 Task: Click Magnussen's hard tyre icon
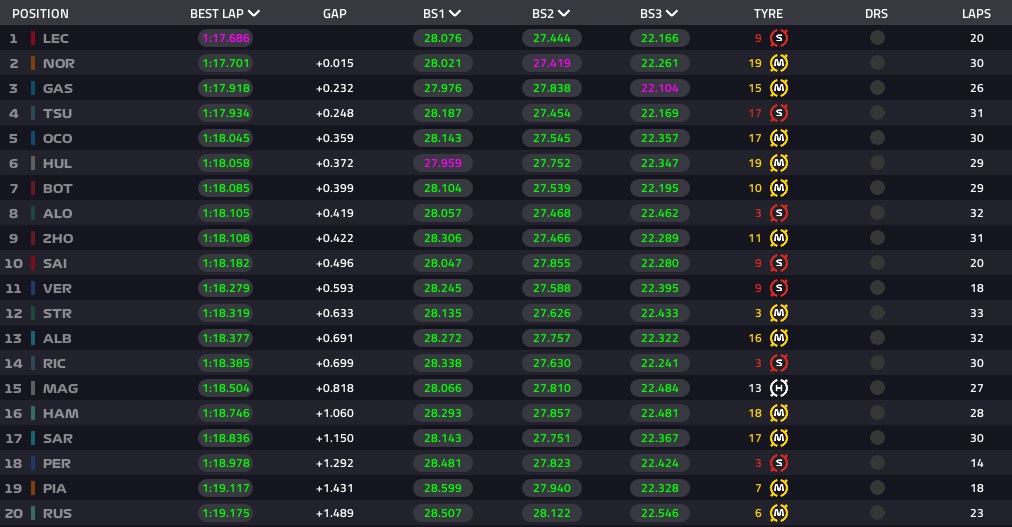779,388
